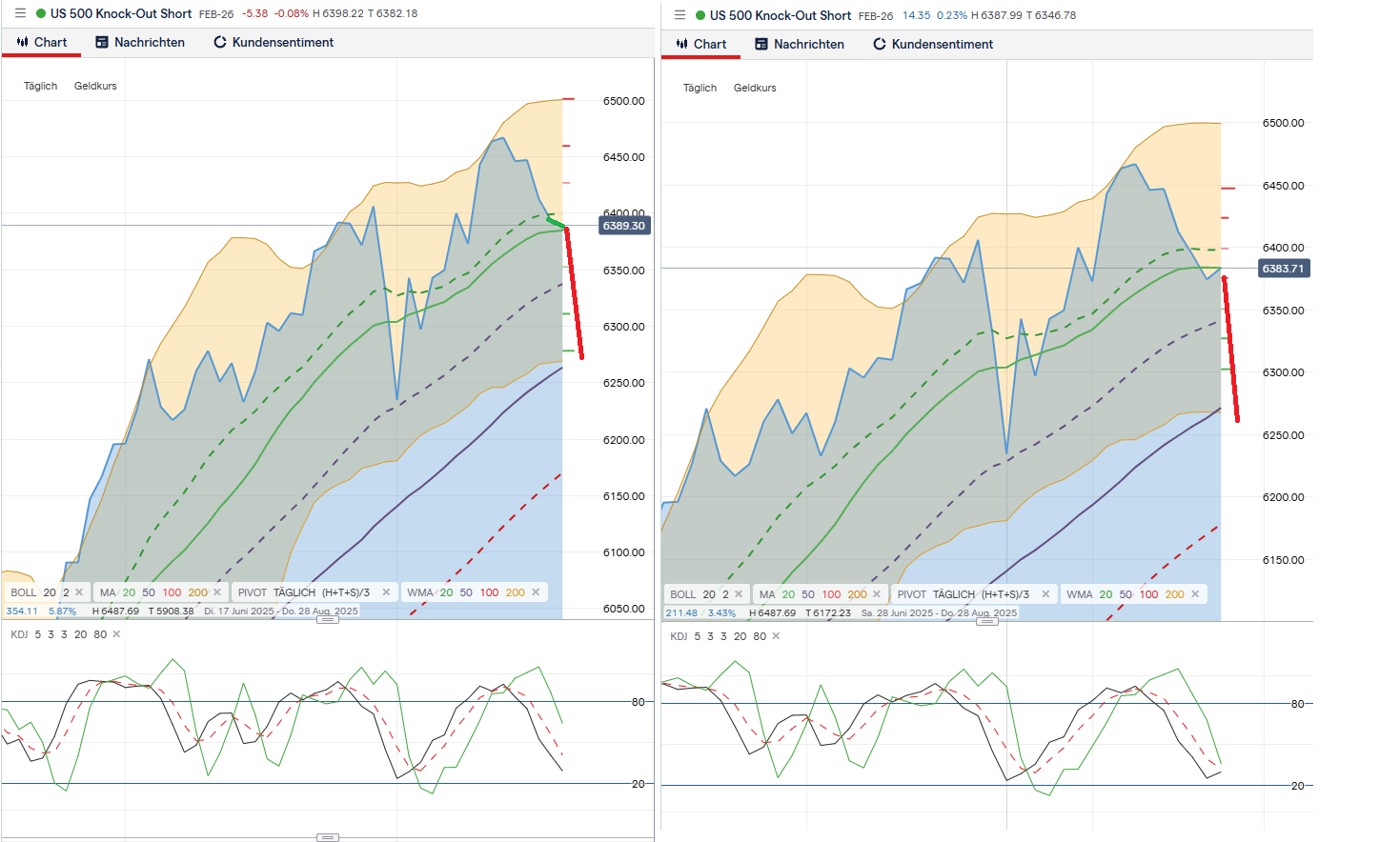The width and height of the screenshot is (1400, 842).
Task: Remove the PIVOT indicator from the left chart
Action: [x=386, y=592]
